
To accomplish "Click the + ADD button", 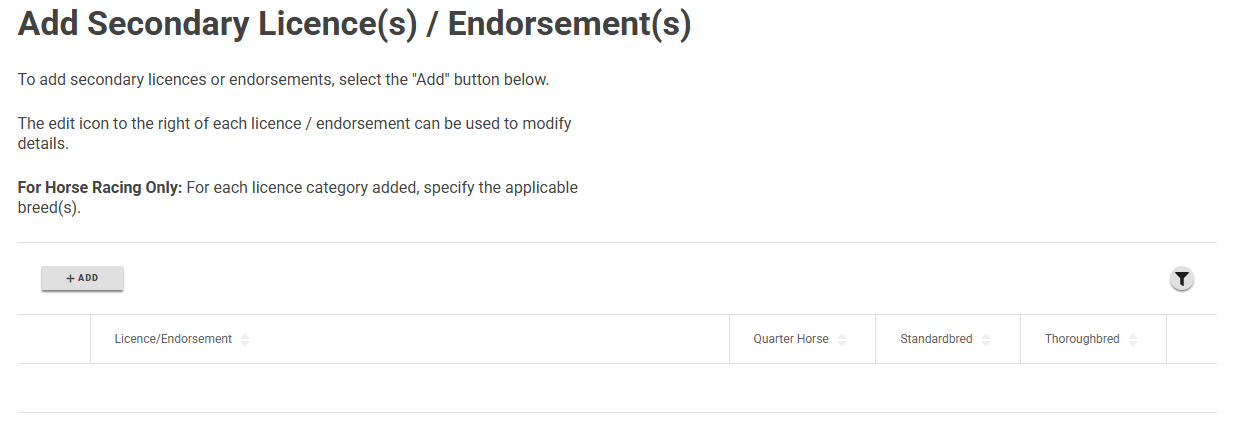I will tap(82, 278).
